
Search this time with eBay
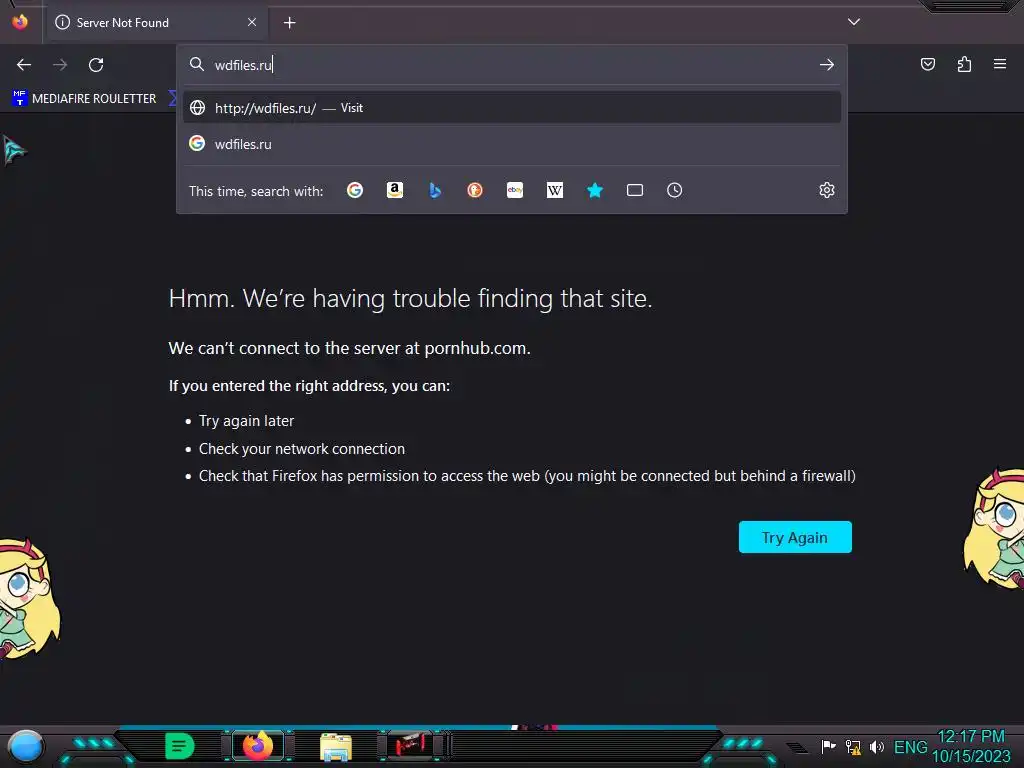pyautogui.click(x=515, y=190)
